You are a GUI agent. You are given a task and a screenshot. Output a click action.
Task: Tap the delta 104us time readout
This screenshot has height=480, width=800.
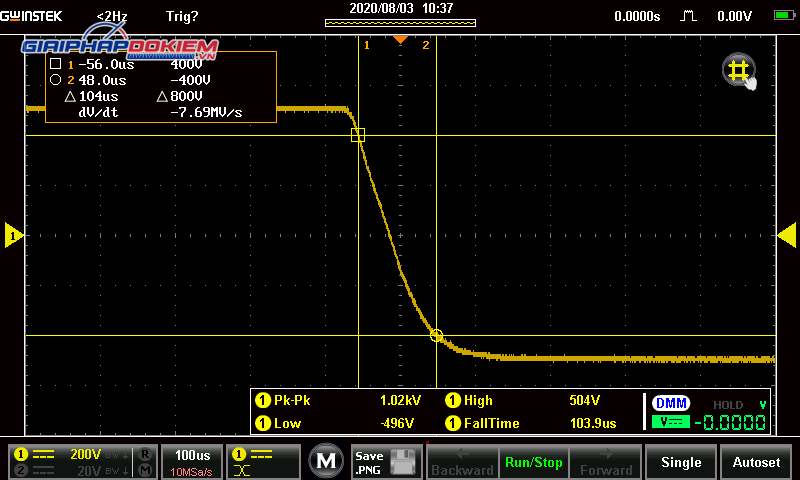92,96
